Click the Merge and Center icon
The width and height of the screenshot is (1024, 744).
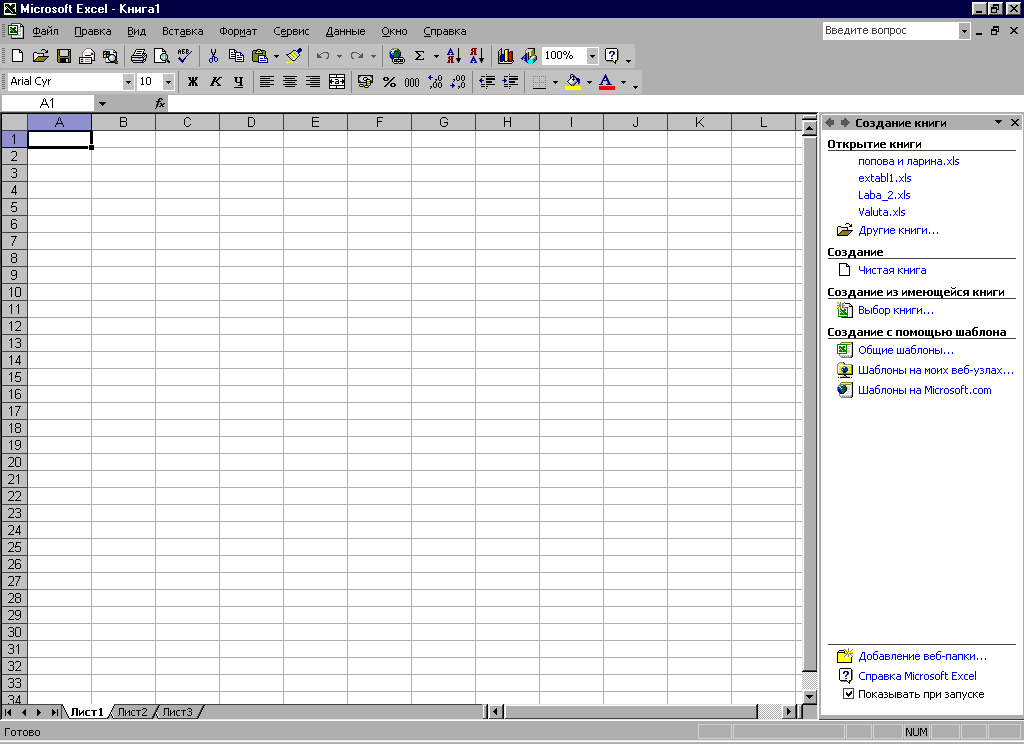[x=337, y=82]
